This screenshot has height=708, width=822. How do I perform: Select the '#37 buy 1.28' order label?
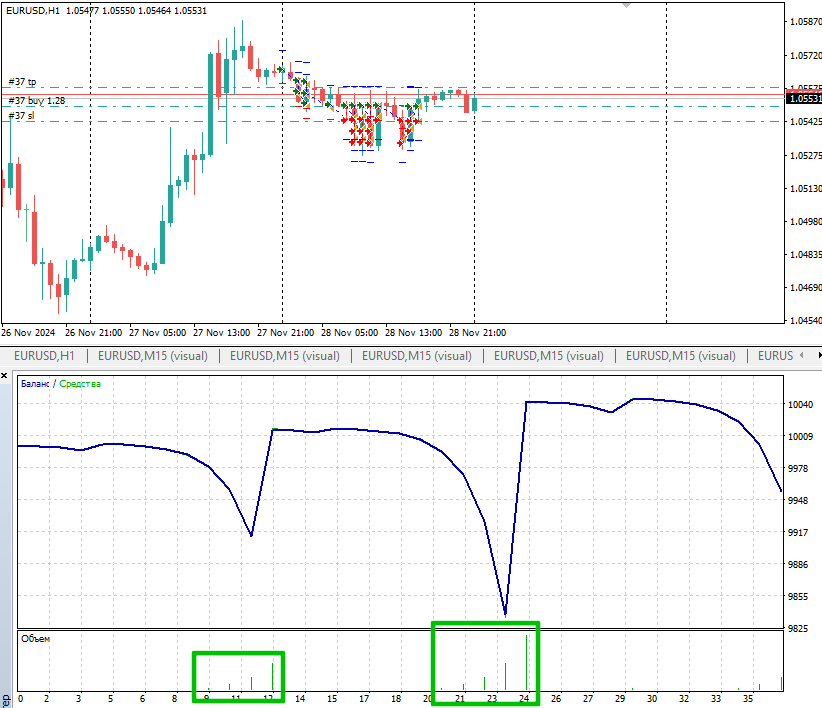(x=37, y=101)
